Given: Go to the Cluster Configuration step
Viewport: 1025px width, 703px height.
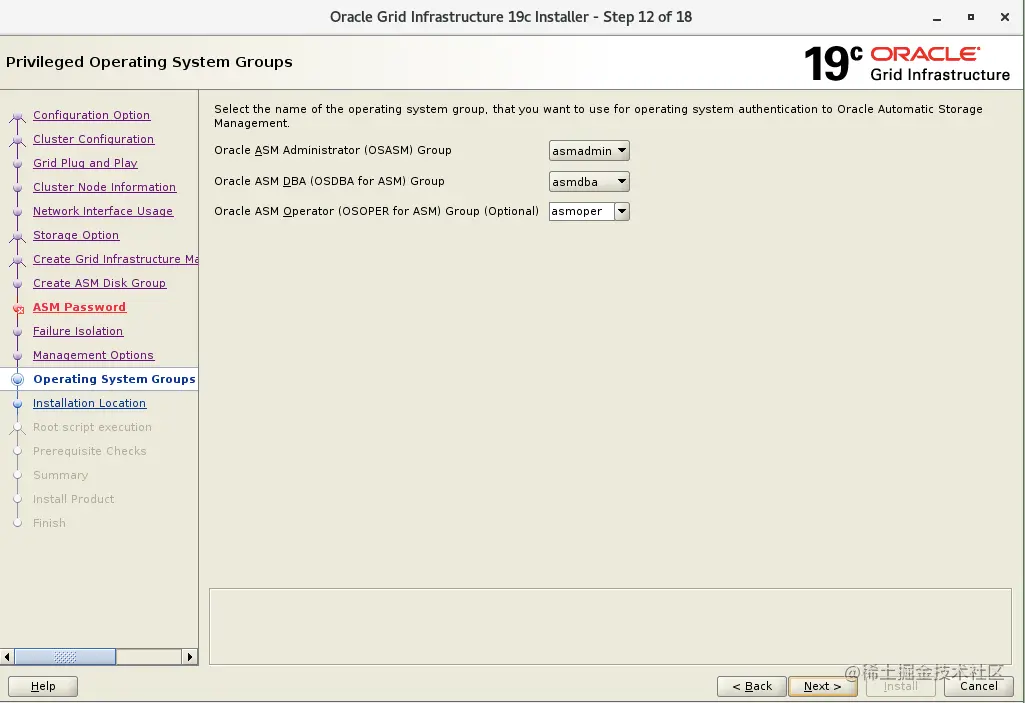Looking at the screenshot, I should [93, 139].
